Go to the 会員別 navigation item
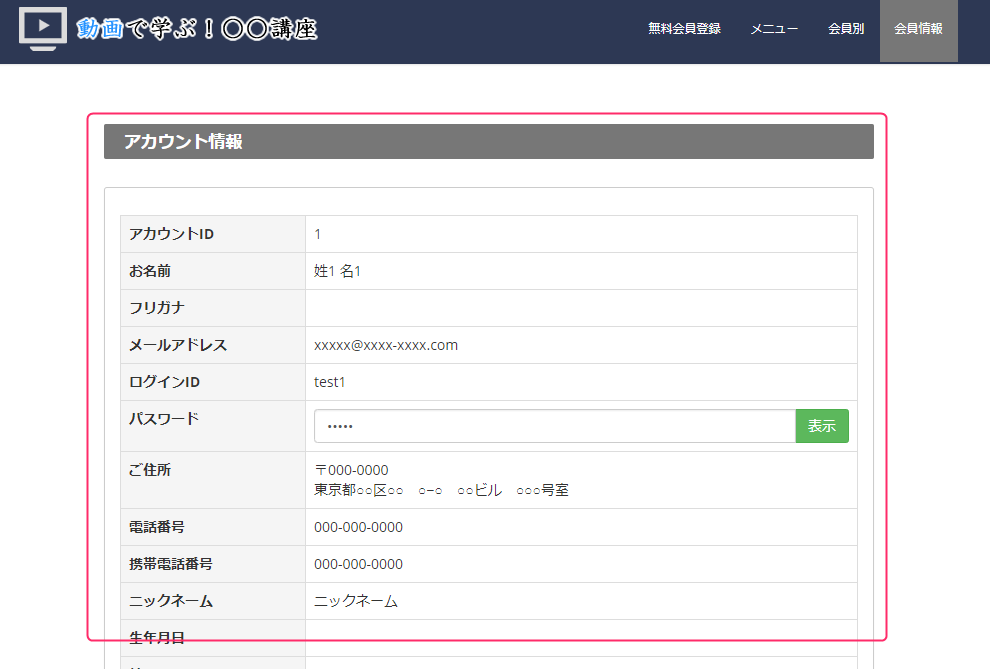The width and height of the screenshot is (990, 669). pos(846,29)
